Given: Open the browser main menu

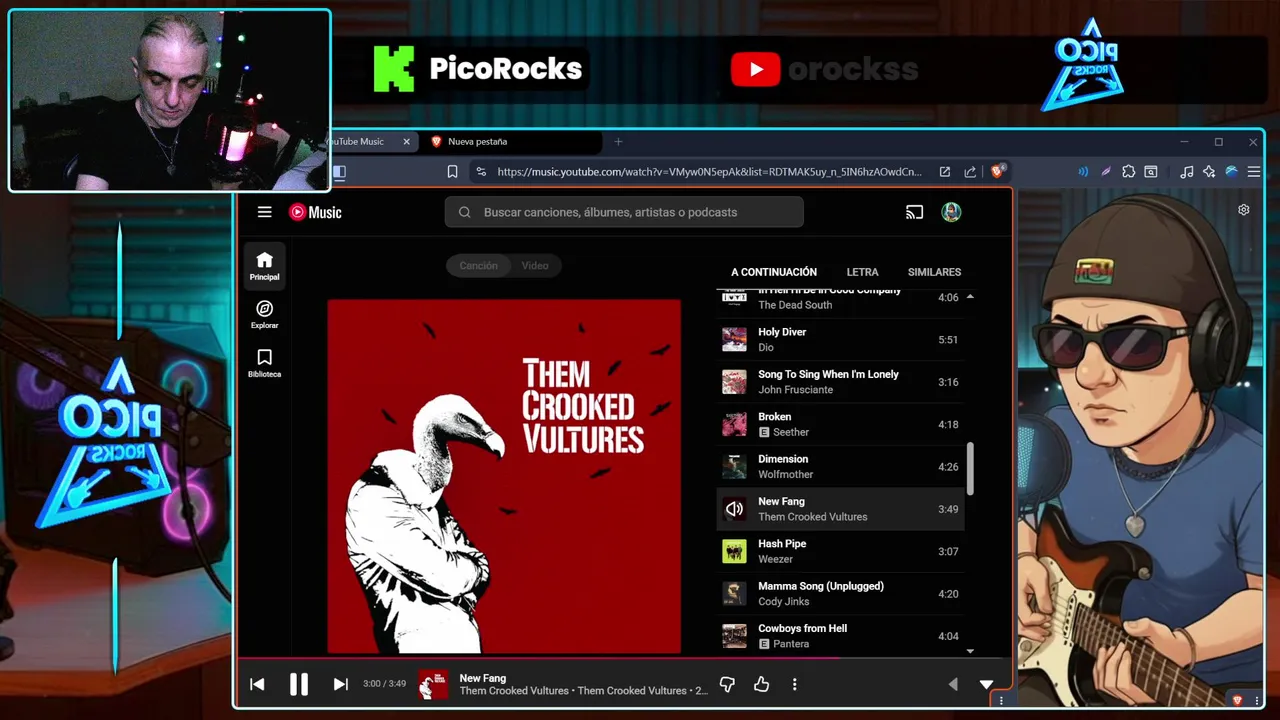Looking at the screenshot, I should 1254,172.
